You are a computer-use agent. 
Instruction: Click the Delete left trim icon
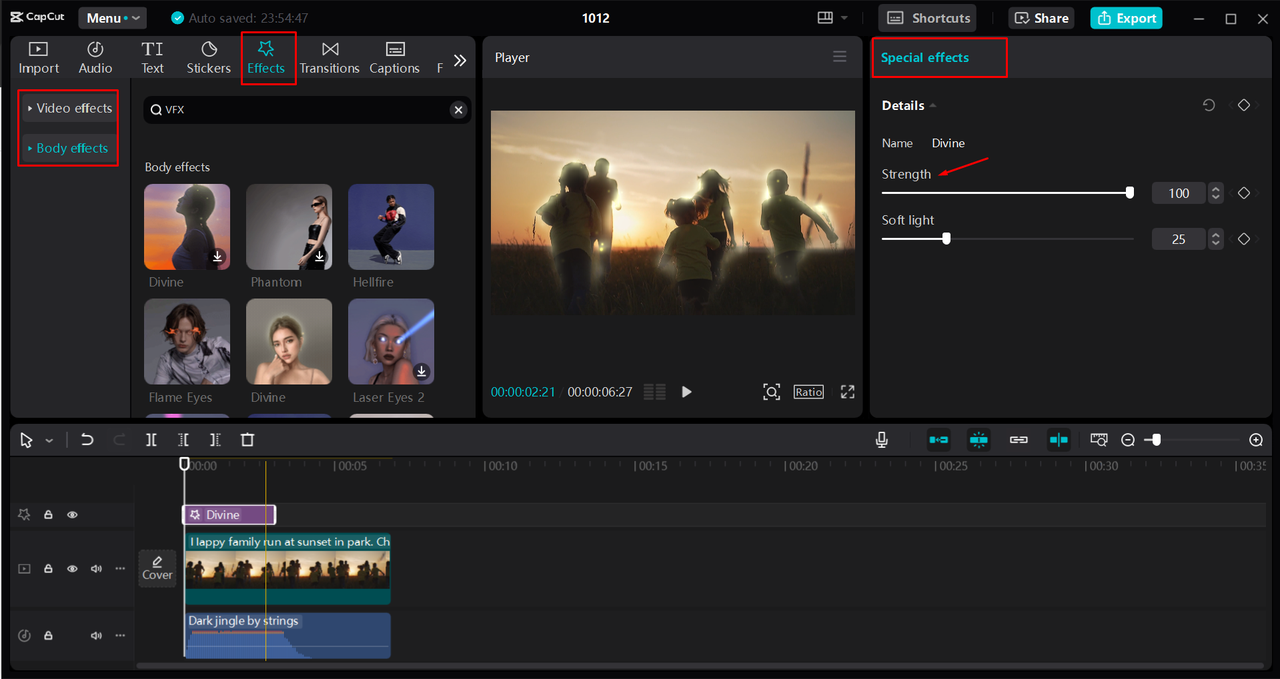[x=183, y=440]
